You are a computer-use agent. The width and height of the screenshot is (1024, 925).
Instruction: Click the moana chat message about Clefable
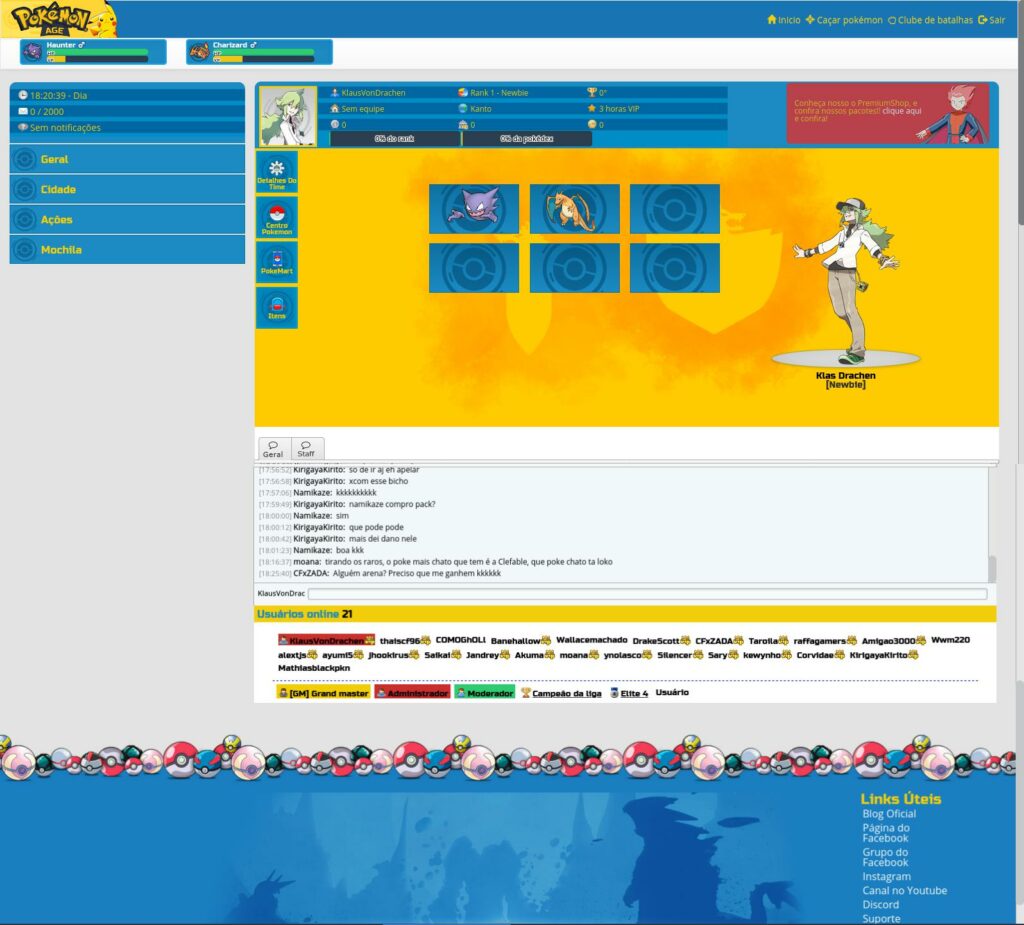(x=436, y=562)
